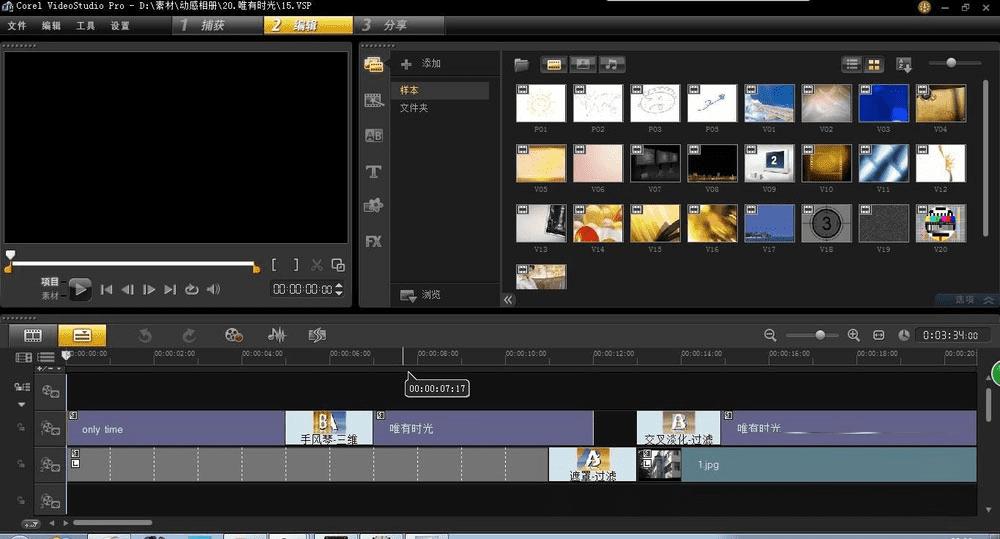Switch library to list view

coord(852,64)
